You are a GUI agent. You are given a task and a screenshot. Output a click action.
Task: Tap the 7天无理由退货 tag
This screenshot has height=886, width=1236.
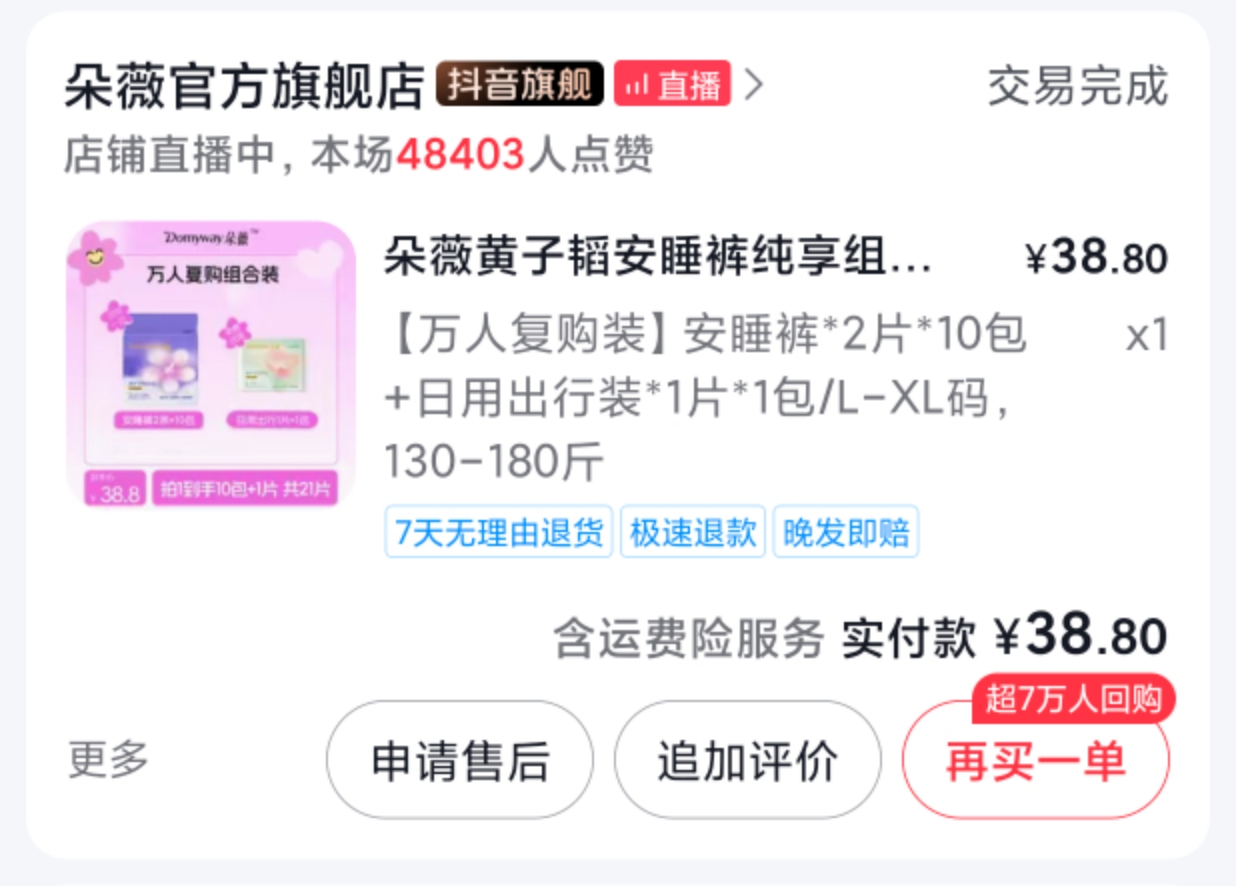click(x=498, y=532)
